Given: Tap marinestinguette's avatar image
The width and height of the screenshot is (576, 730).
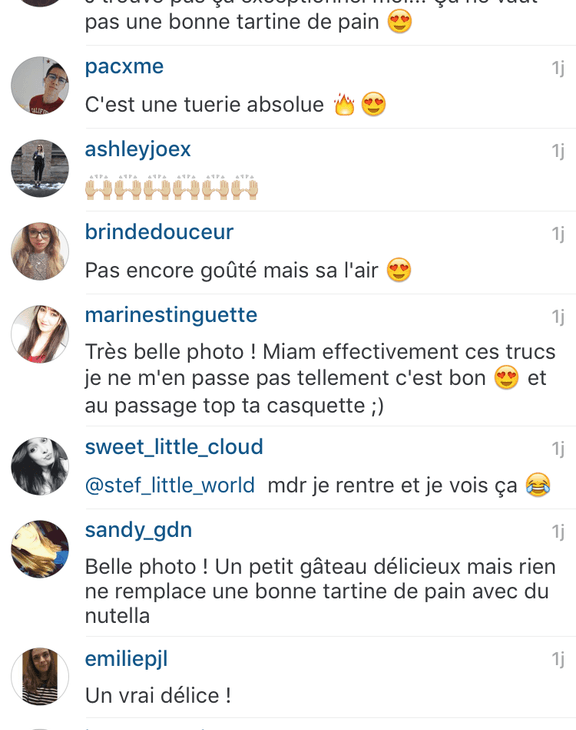Looking at the screenshot, I should [x=40, y=334].
